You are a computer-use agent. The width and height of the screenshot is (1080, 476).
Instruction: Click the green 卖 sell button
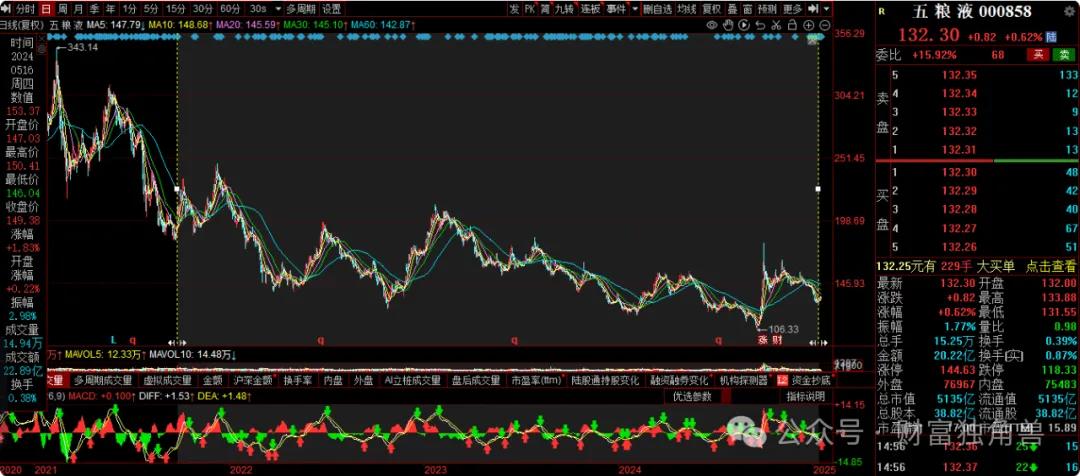point(1064,54)
